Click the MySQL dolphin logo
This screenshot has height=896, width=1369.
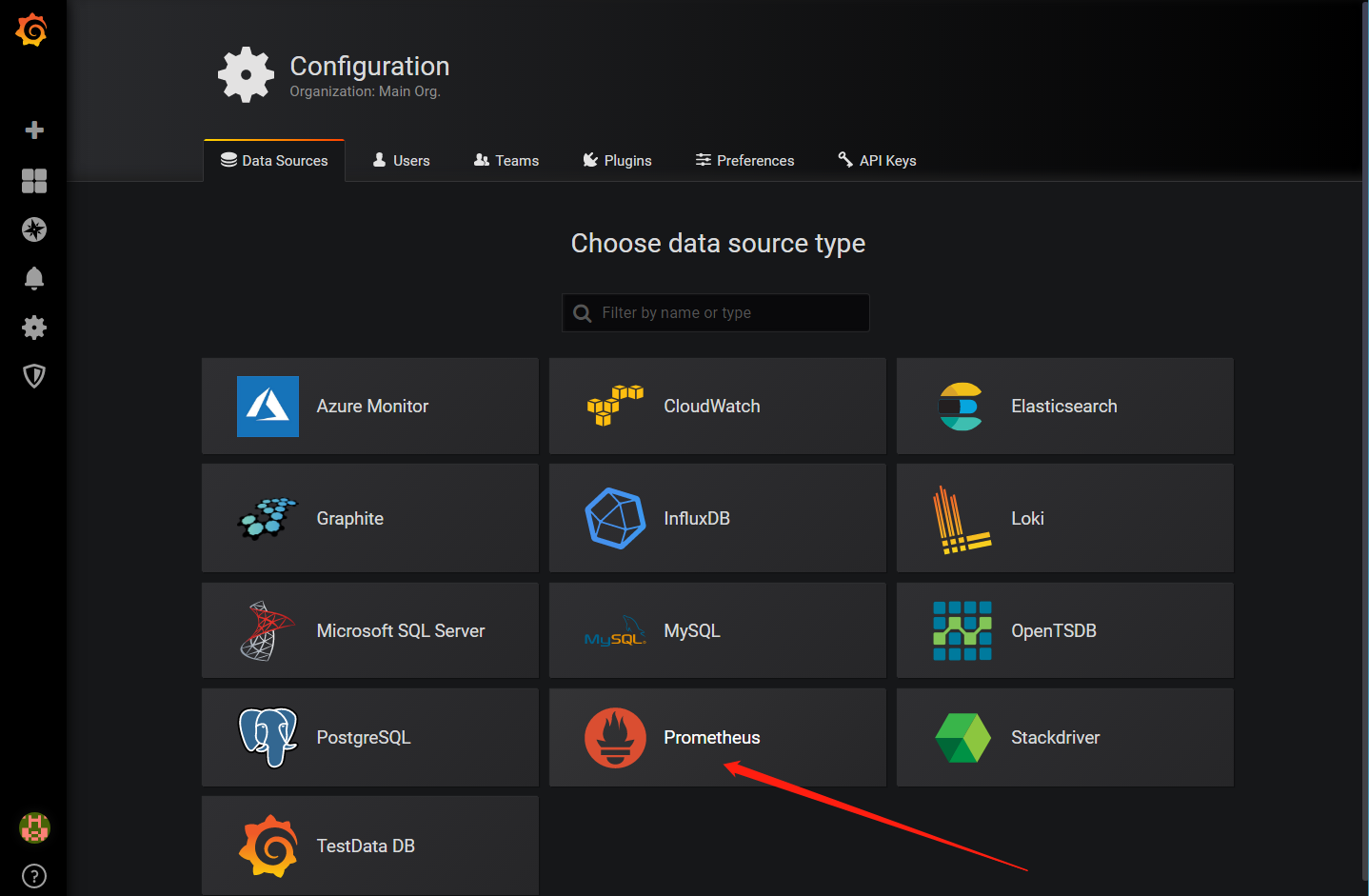pyautogui.click(x=615, y=631)
